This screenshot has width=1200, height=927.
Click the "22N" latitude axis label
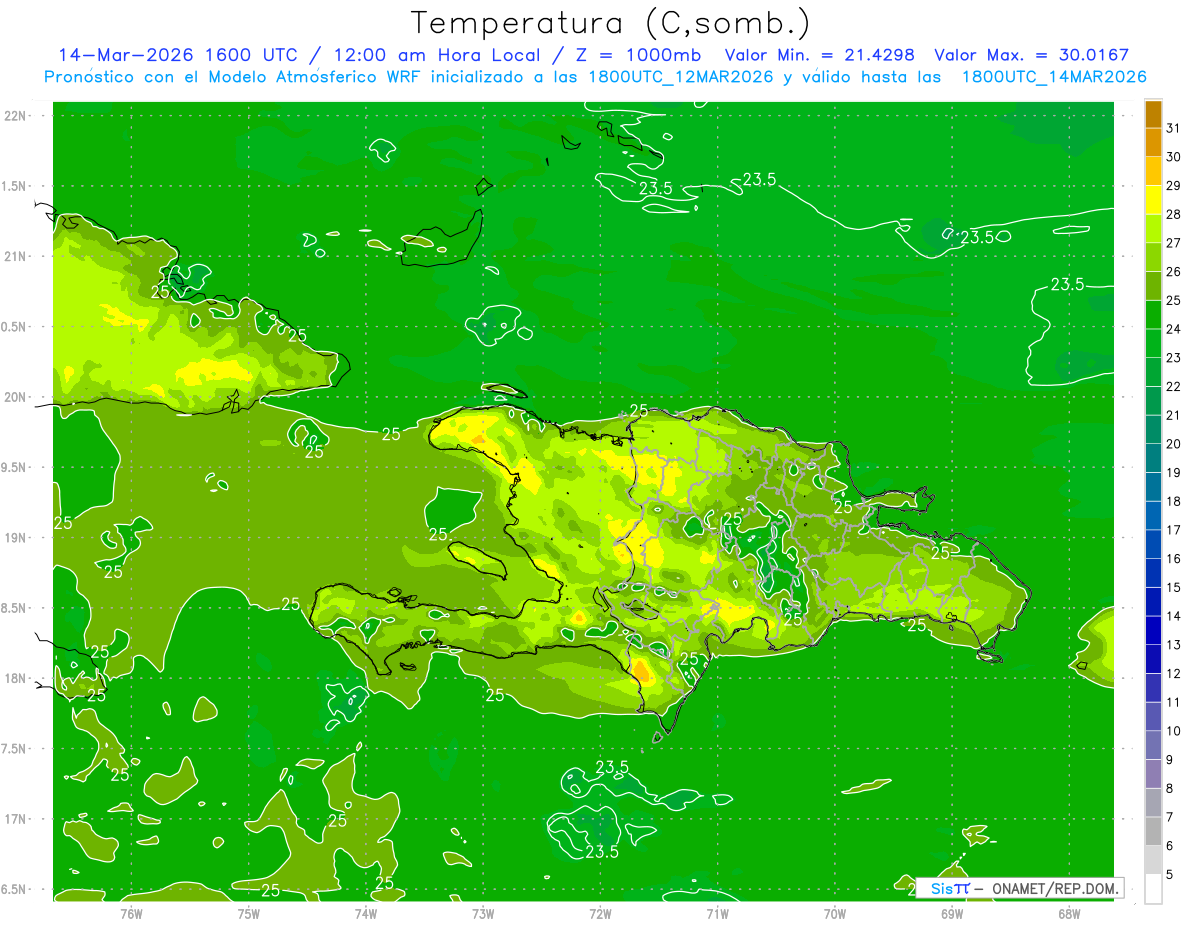click(15, 116)
